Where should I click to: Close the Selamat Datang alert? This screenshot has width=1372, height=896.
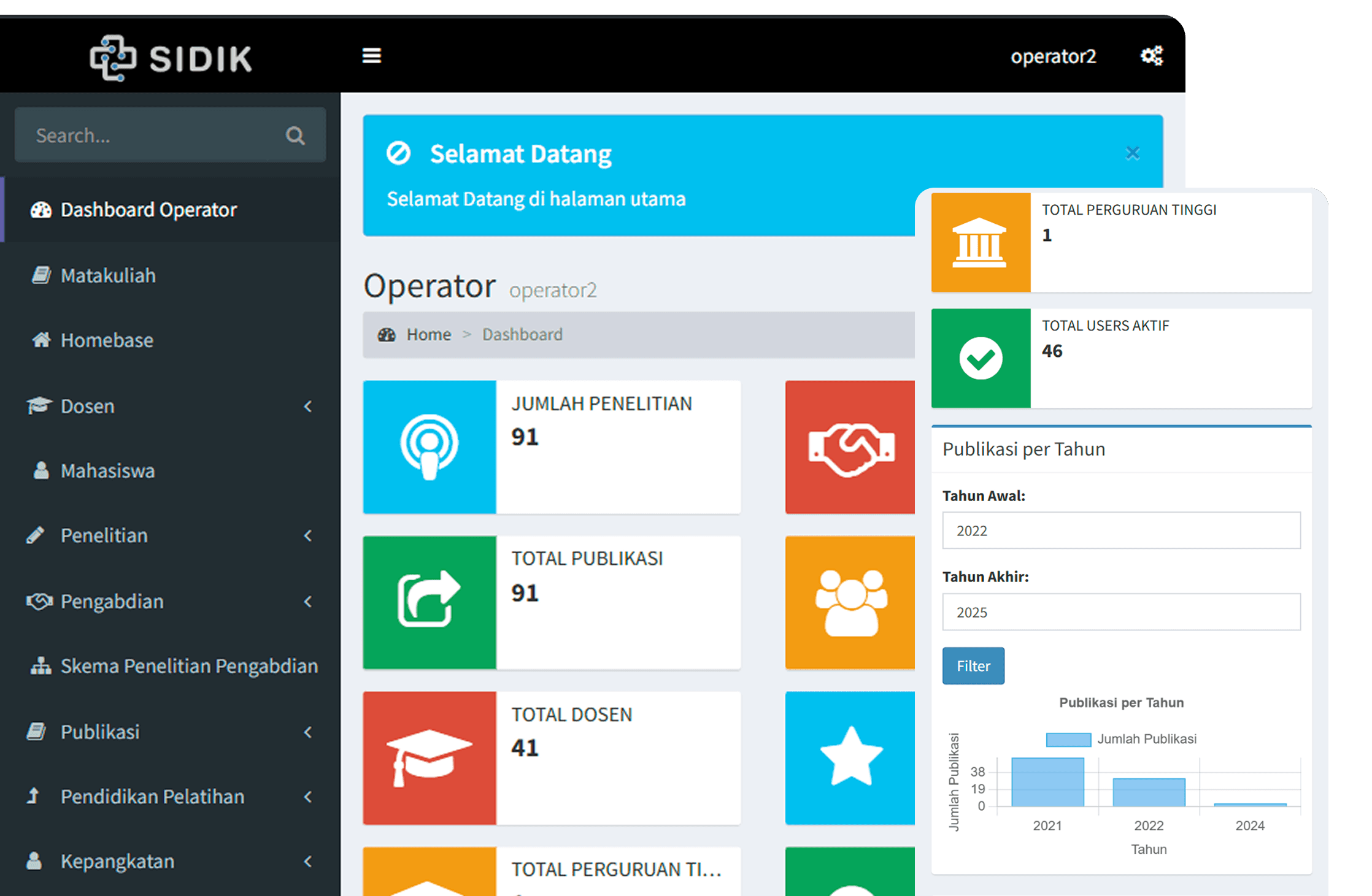point(1132,153)
